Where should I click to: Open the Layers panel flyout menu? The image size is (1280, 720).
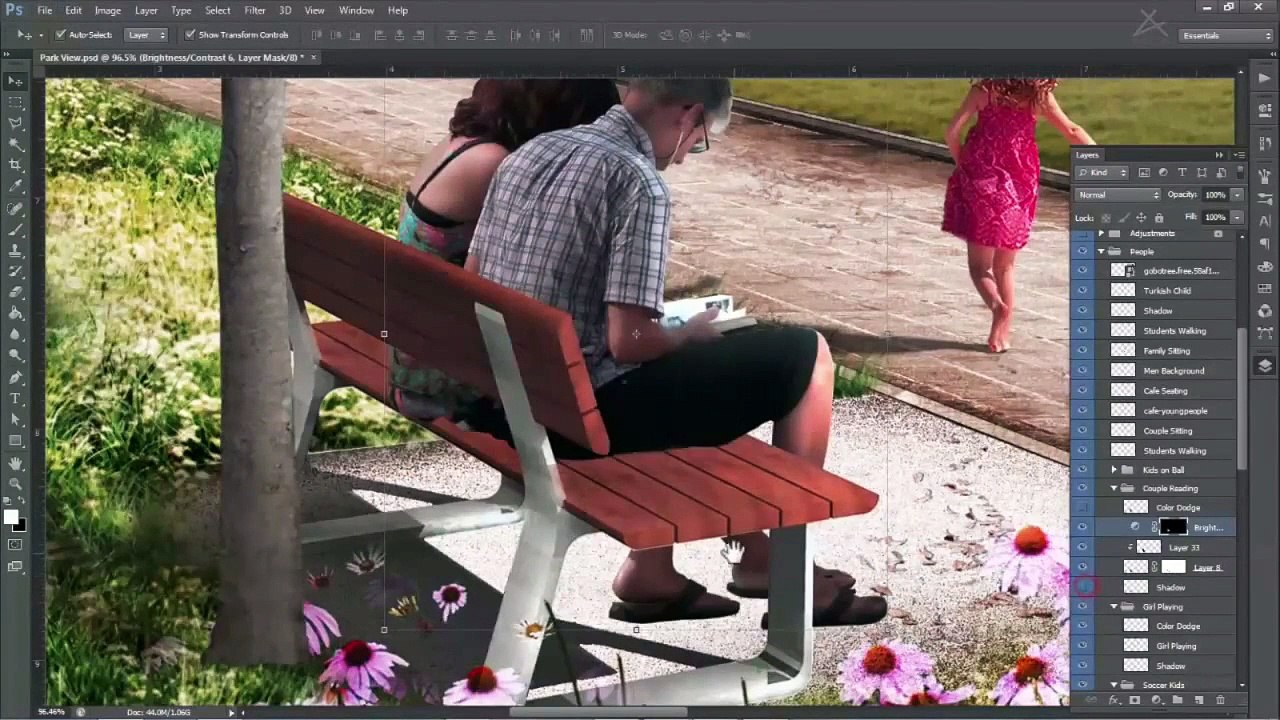pyautogui.click(x=1239, y=155)
